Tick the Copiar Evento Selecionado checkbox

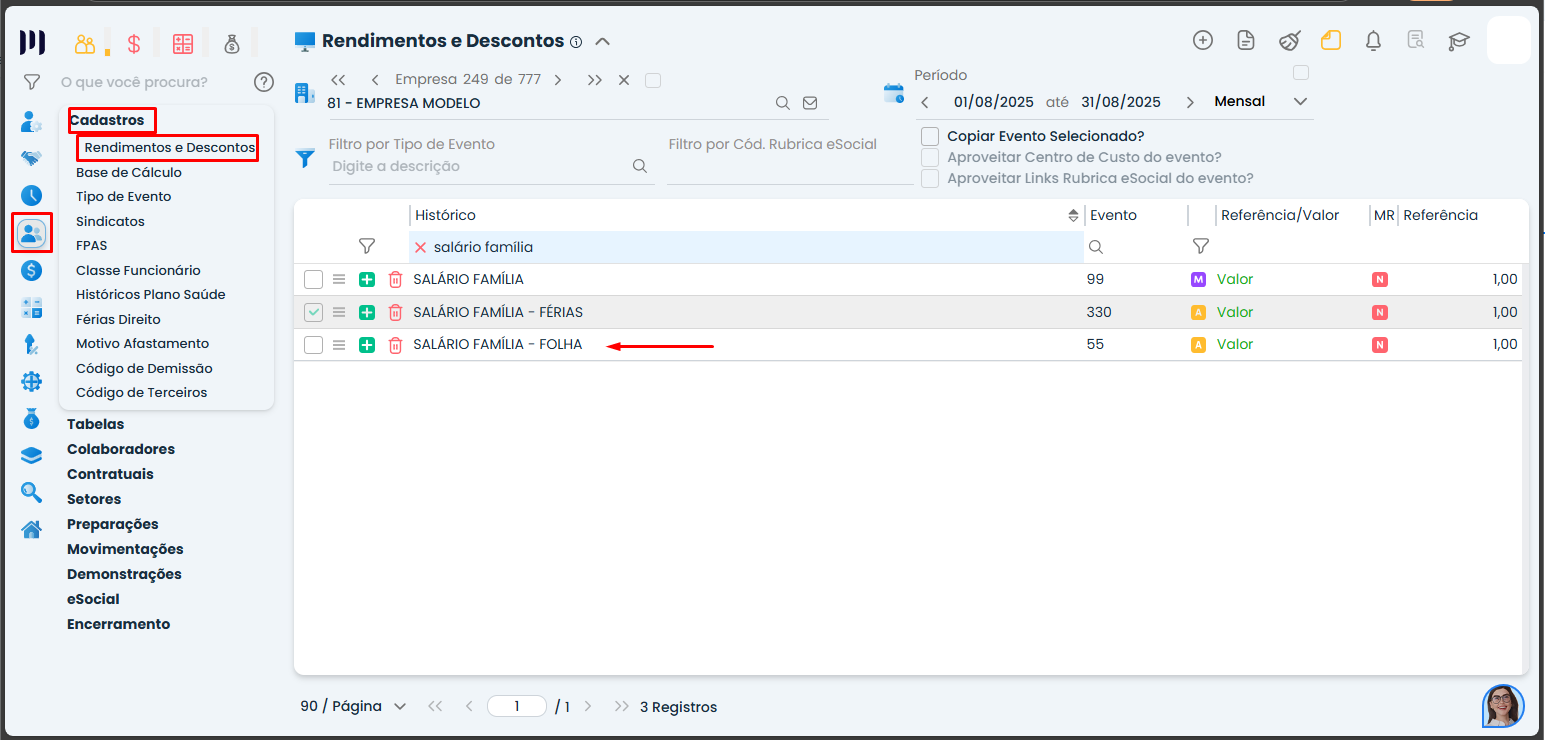click(930, 136)
